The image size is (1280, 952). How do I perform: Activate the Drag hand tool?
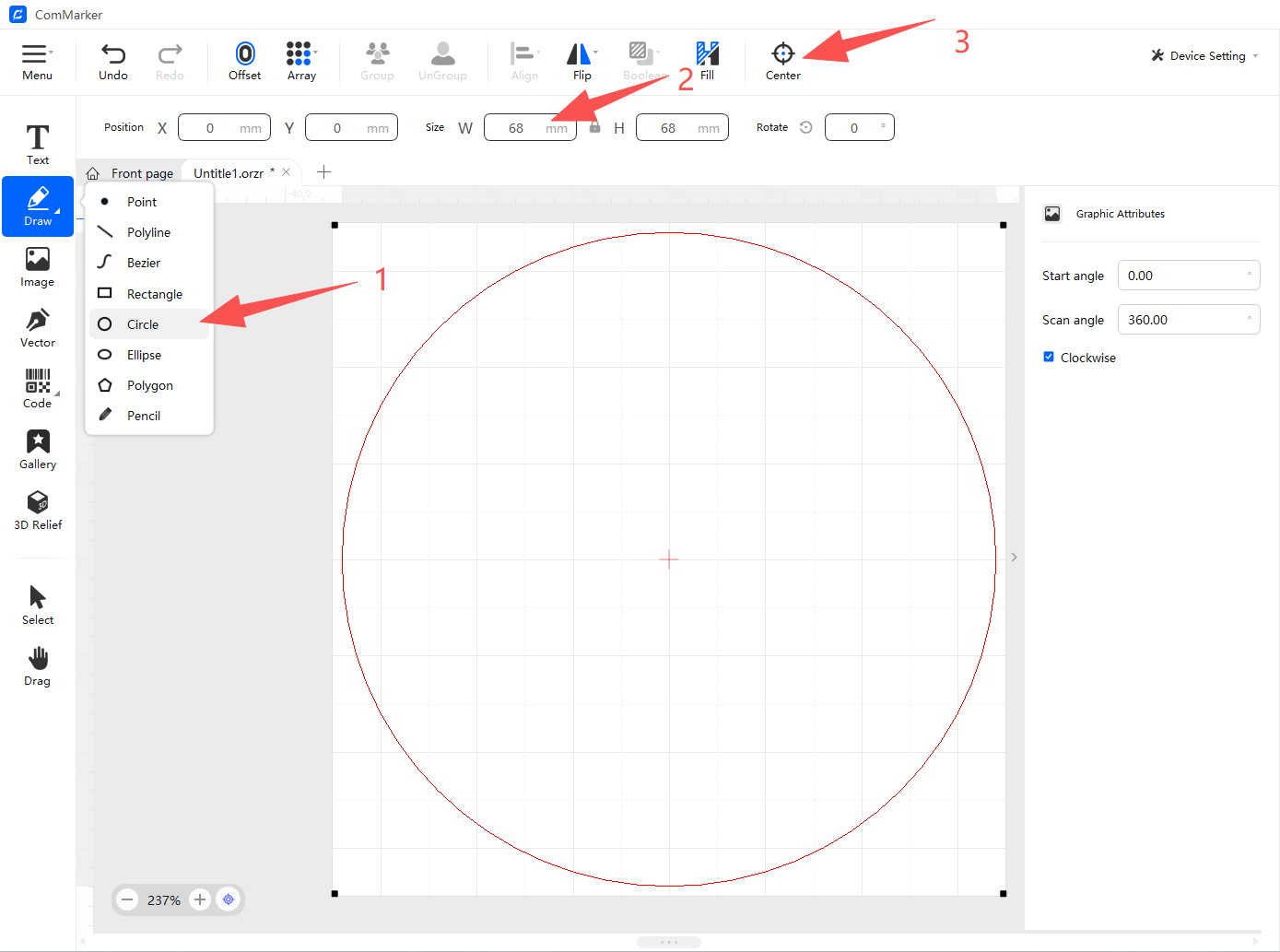(x=37, y=665)
